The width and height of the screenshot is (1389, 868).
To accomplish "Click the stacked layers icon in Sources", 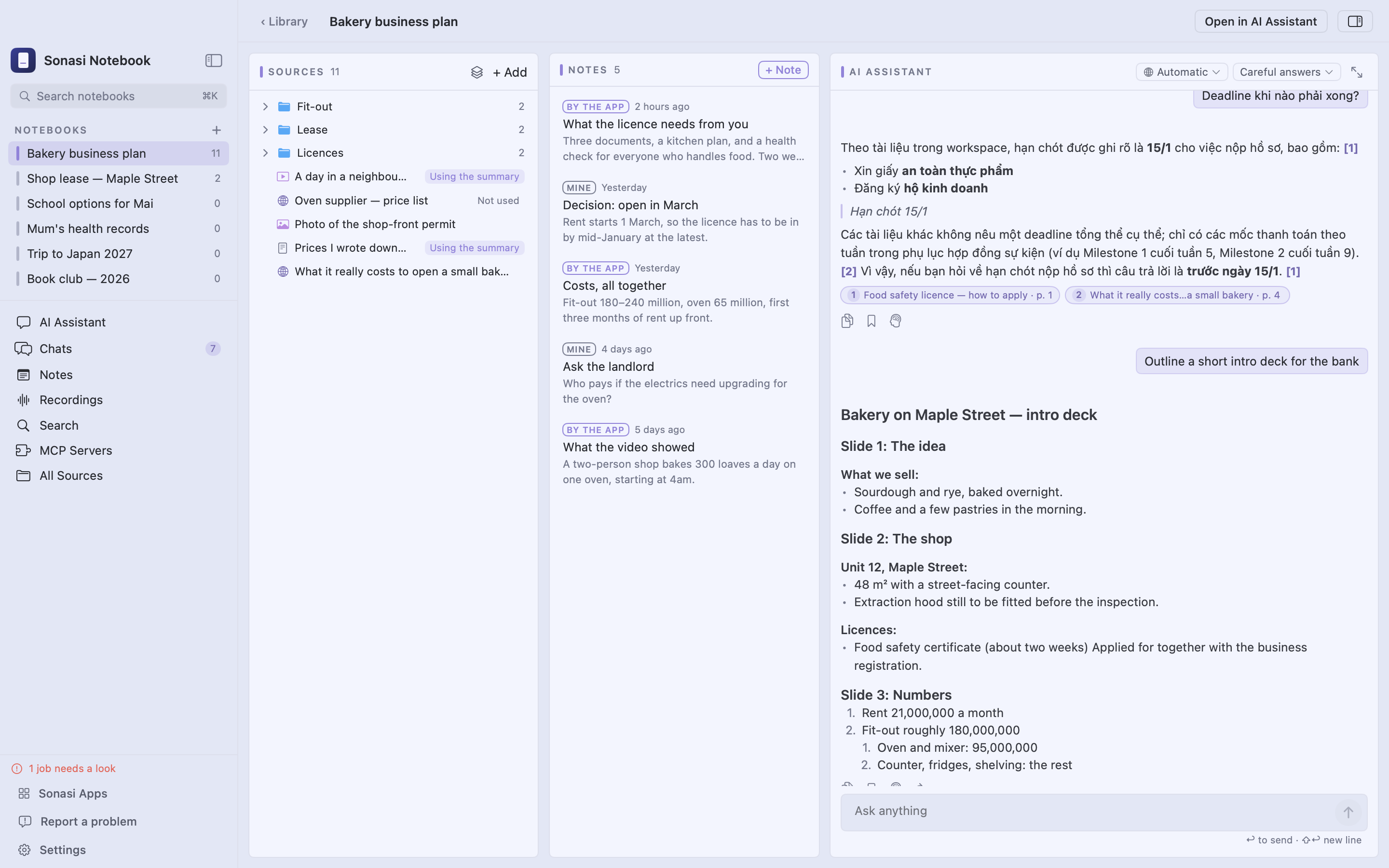I will pyautogui.click(x=477, y=72).
